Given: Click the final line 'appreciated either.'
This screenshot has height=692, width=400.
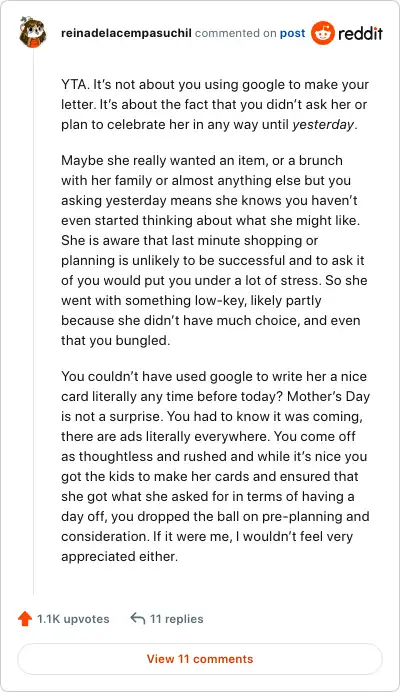Looking at the screenshot, I should pyautogui.click(x=120, y=556).
